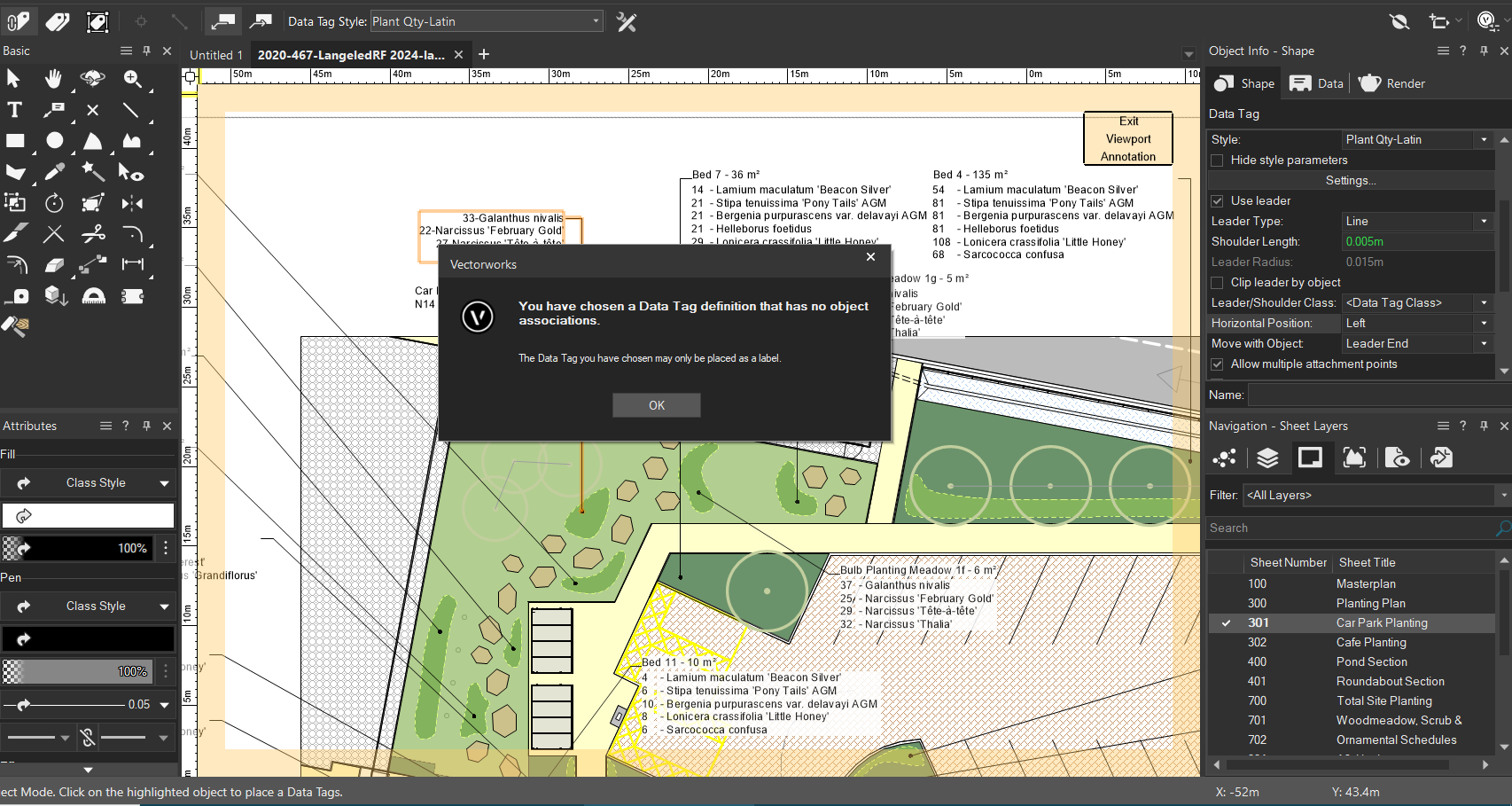Select the Pan hand tool
Image resolution: width=1512 pixels, height=806 pixels.
(x=53, y=79)
